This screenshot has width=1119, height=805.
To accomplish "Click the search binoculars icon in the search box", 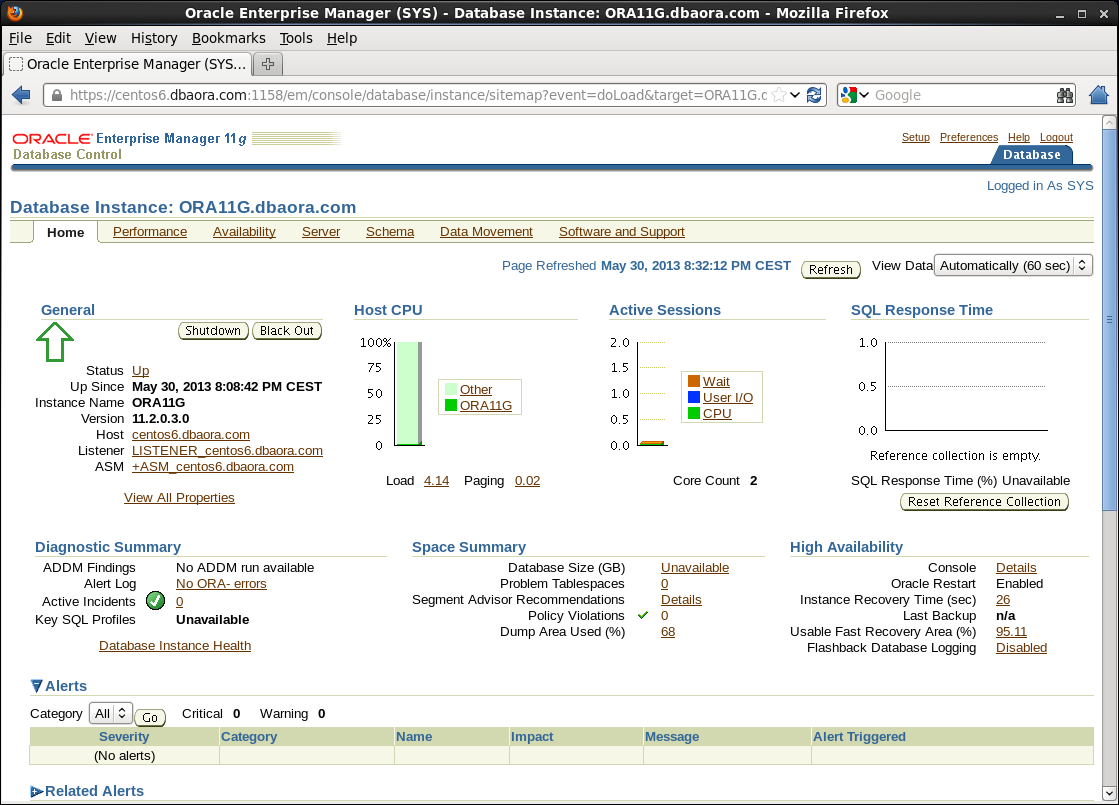I will (1065, 95).
